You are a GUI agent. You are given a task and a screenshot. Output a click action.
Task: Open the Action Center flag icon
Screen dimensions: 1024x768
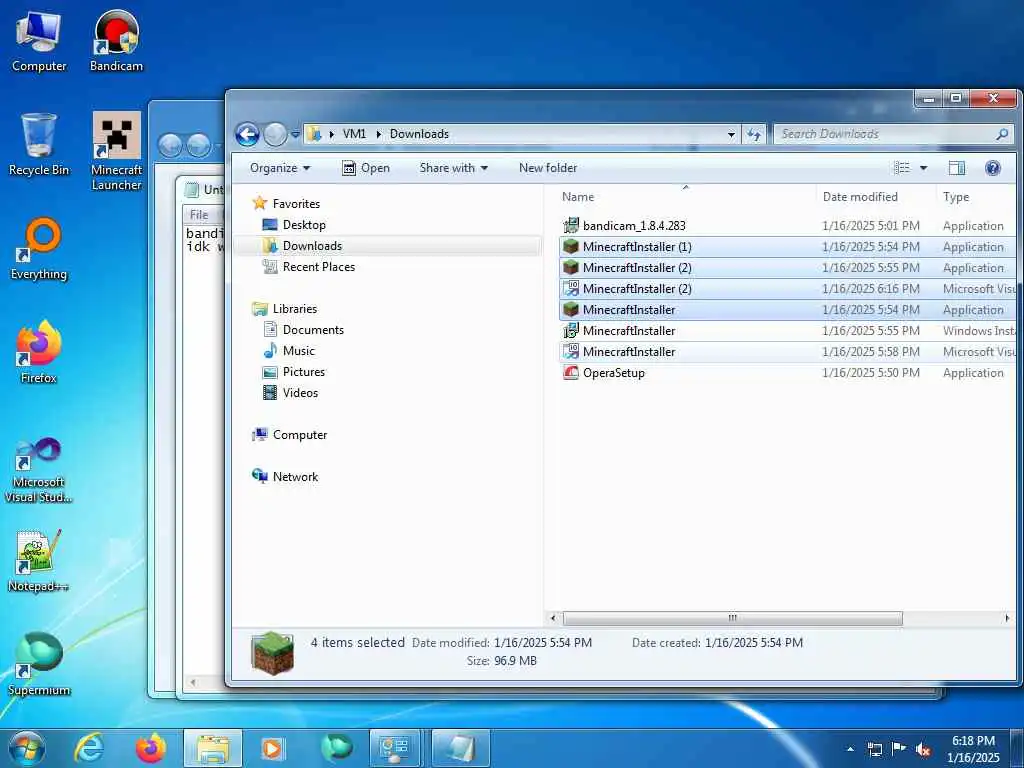[x=899, y=749]
